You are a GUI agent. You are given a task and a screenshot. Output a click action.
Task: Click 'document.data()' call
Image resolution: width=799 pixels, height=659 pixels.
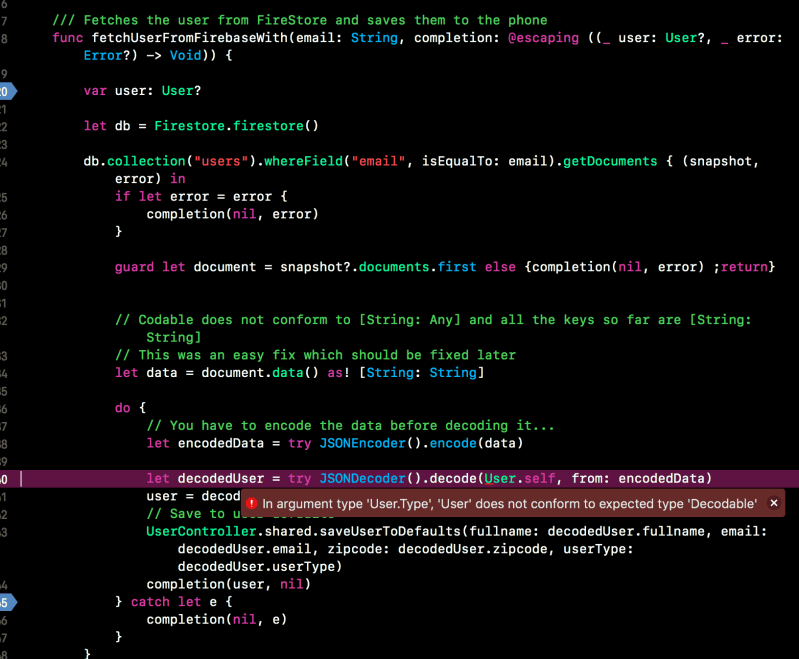[x=260, y=373]
